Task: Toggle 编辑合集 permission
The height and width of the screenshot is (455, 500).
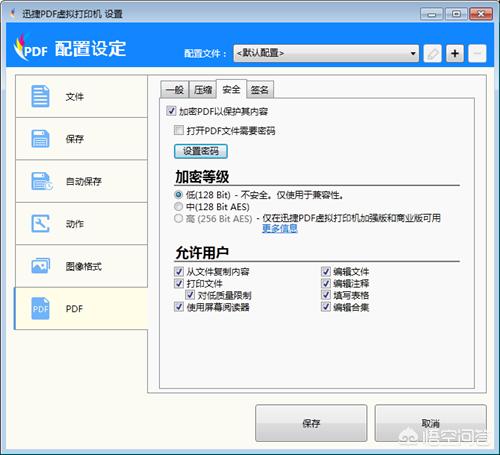Action: 326,307
